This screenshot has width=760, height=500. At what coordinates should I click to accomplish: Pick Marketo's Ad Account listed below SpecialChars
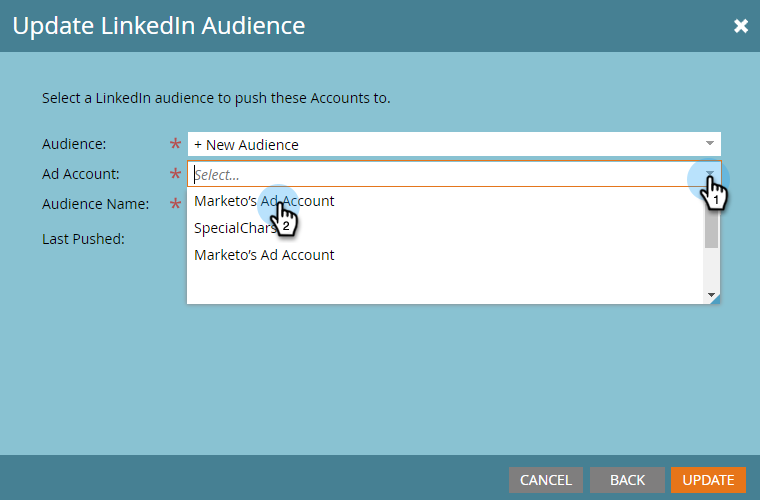264,255
